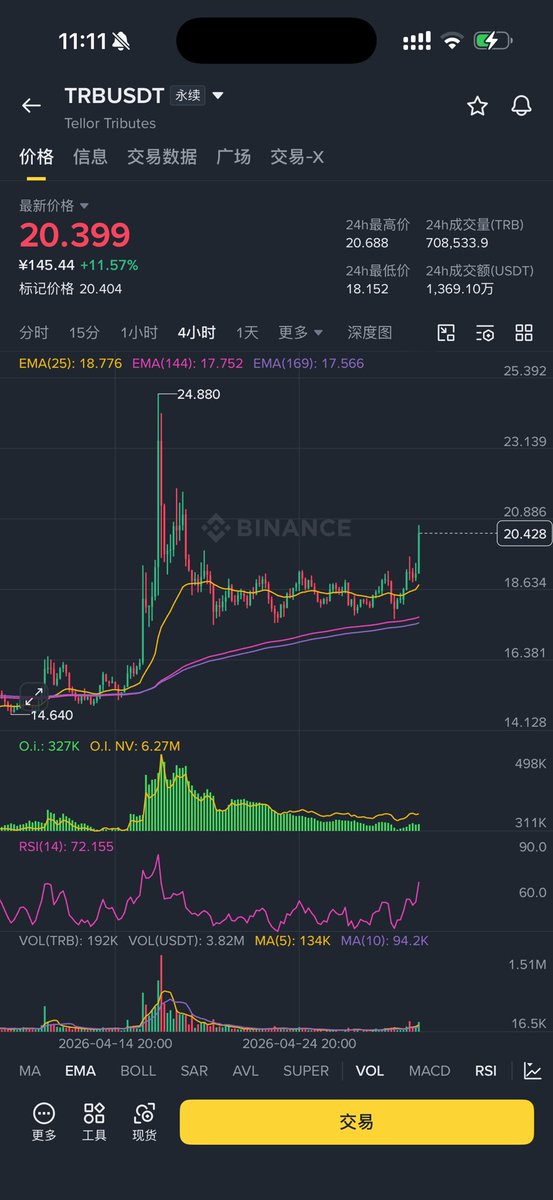Open the 广场 tab

[x=234, y=157]
